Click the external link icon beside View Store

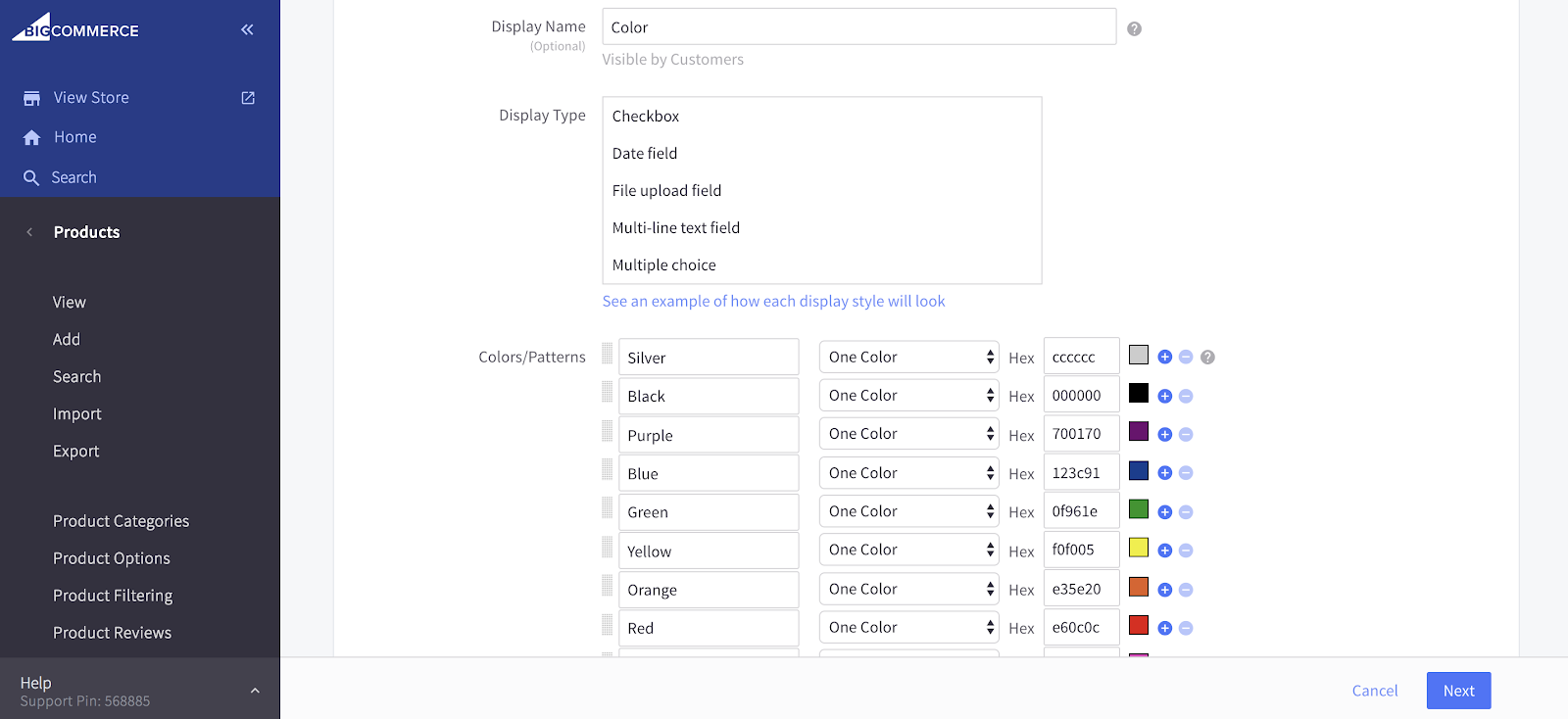coord(248,98)
